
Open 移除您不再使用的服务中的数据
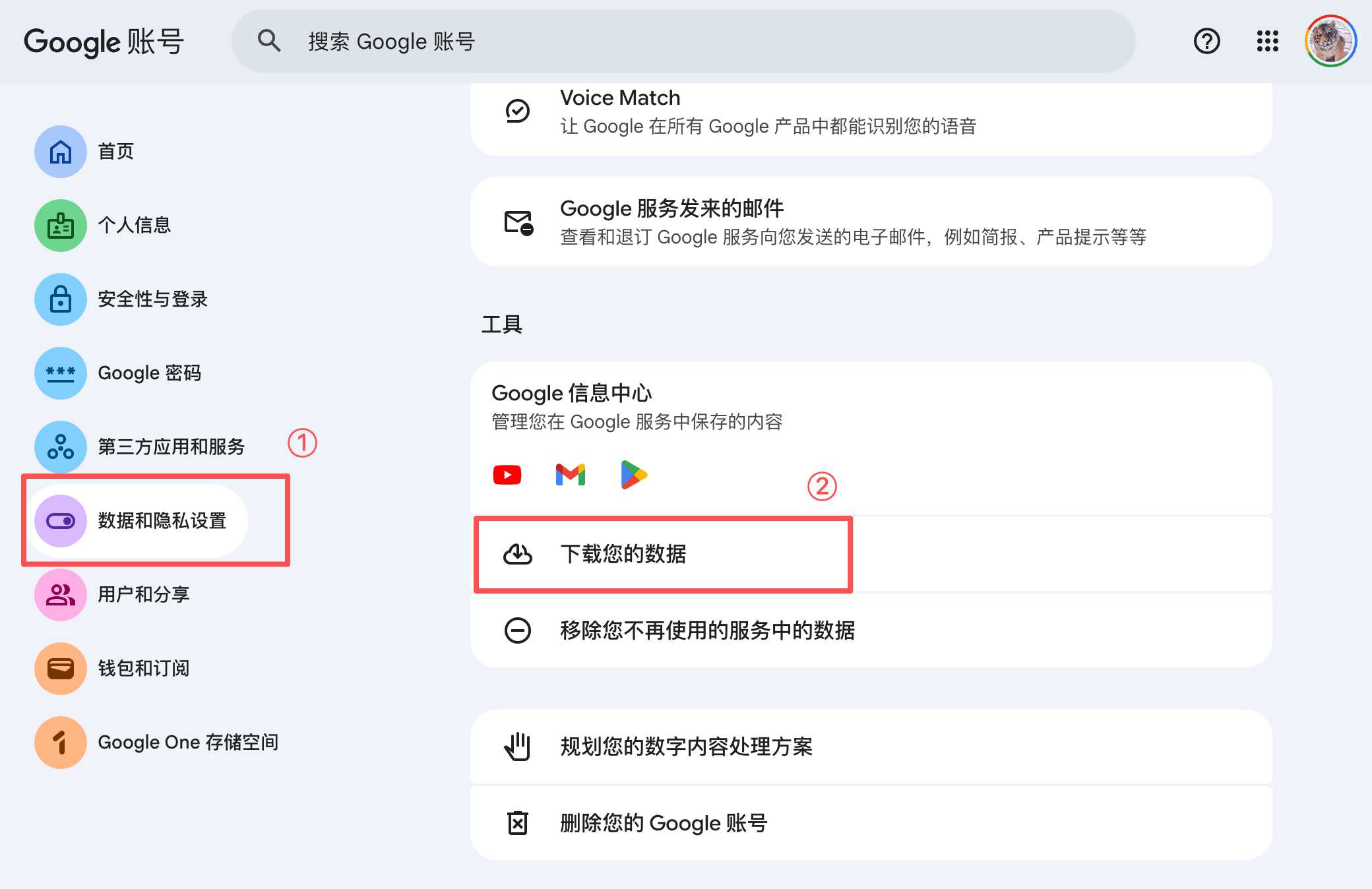707,631
